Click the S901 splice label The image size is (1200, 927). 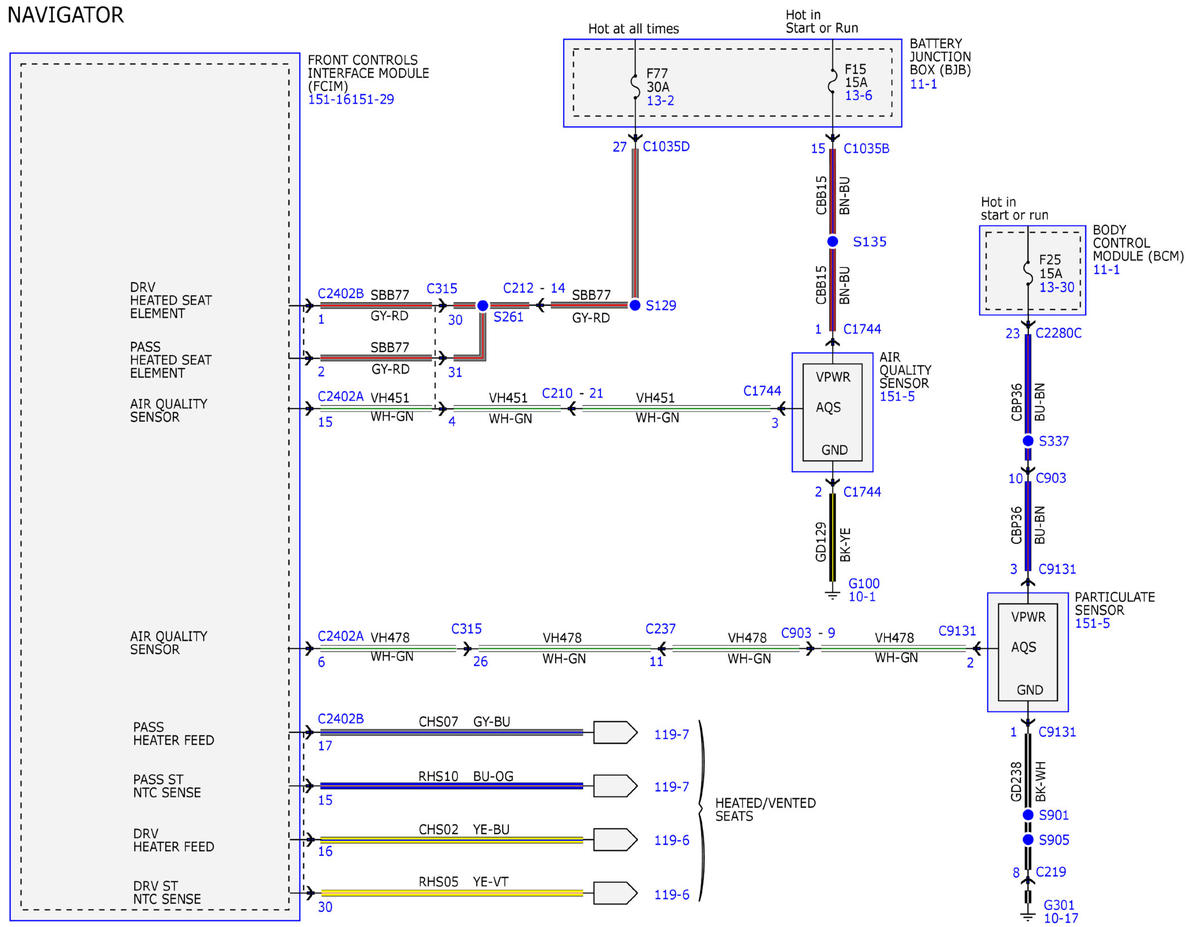coord(1053,815)
